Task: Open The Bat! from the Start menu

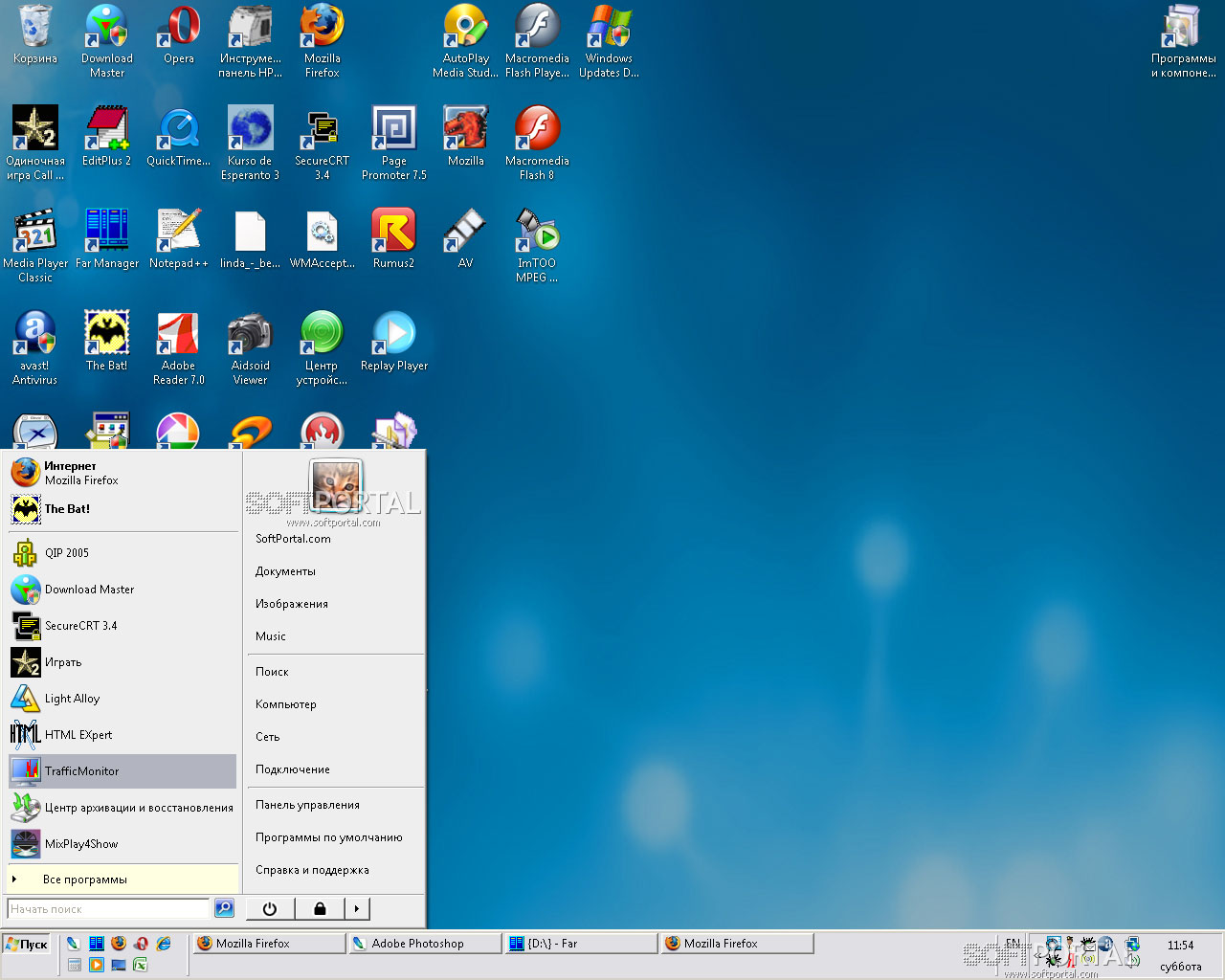Action: (123, 509)
